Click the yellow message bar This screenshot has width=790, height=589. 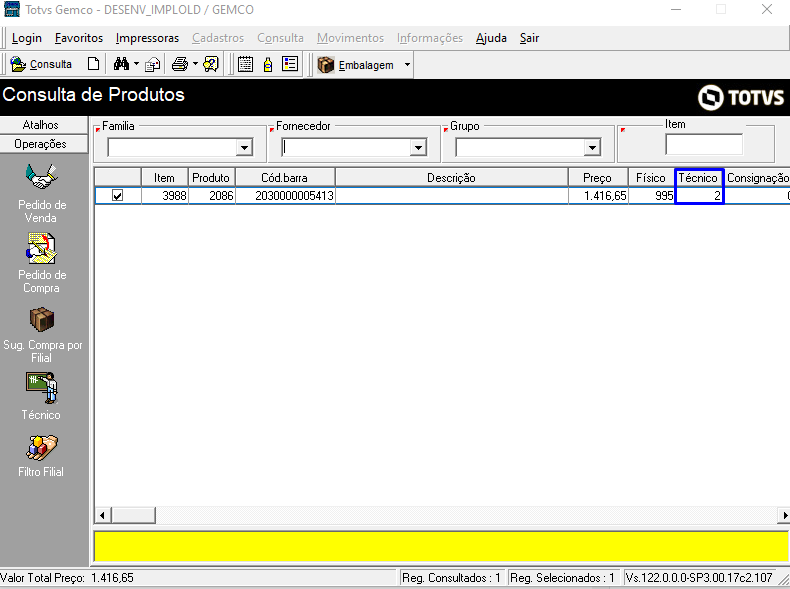click(441, 546)
